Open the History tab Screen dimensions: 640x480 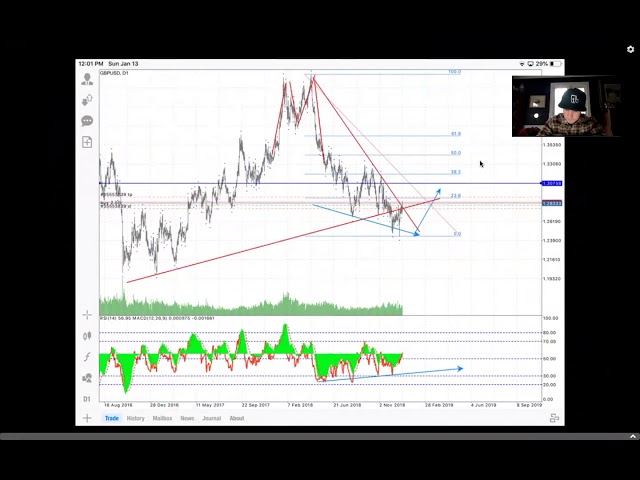point(135,418)
